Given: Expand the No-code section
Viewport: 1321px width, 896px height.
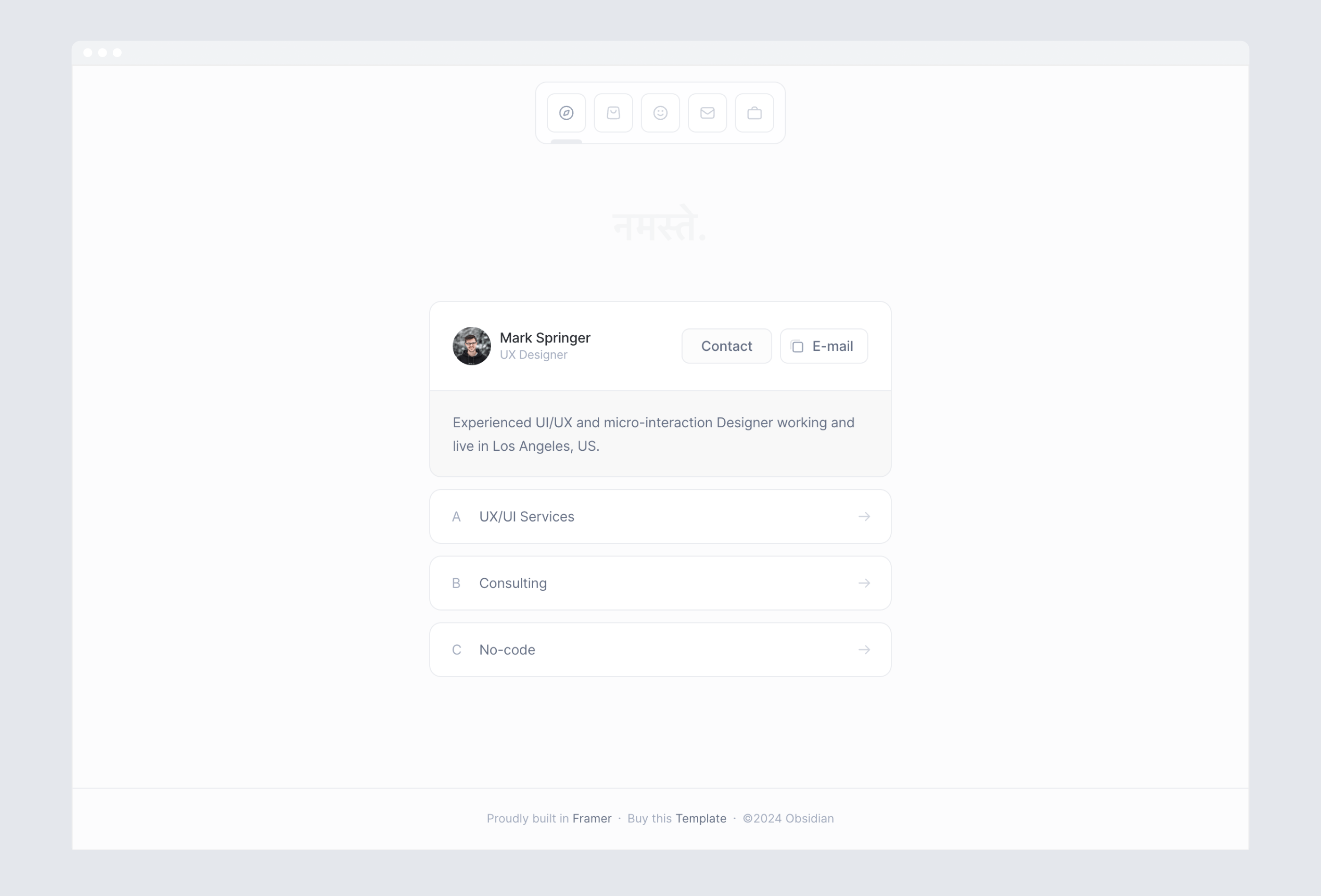Looking at the screenshot, I should [660, 649].
